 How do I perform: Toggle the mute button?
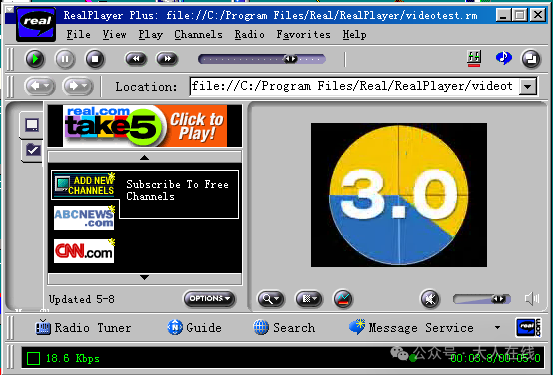(x=430, y=299)
